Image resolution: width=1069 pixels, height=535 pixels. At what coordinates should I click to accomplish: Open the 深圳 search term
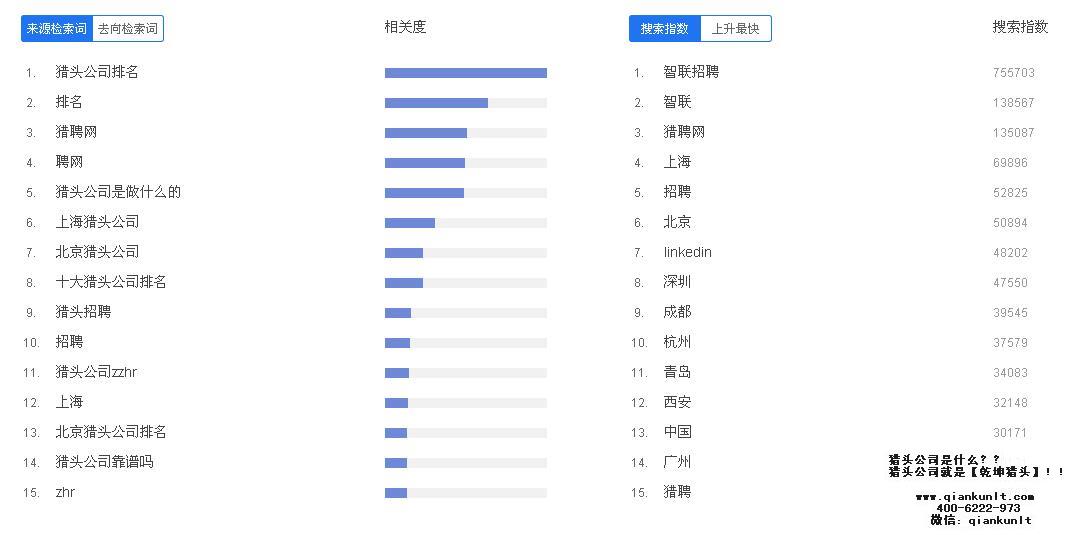tap(677, 282)
